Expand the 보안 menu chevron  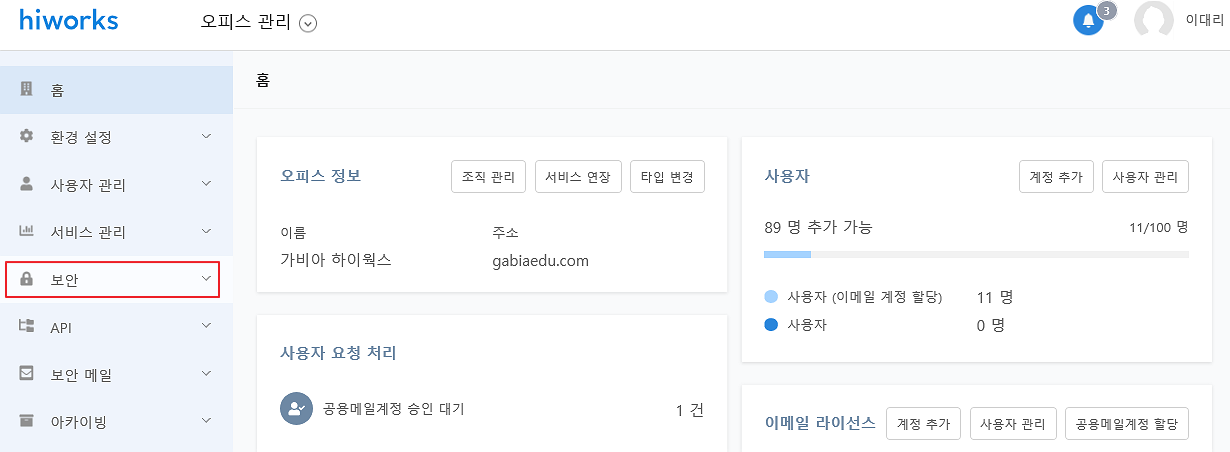pyautogui.click(x=206, y=279)
